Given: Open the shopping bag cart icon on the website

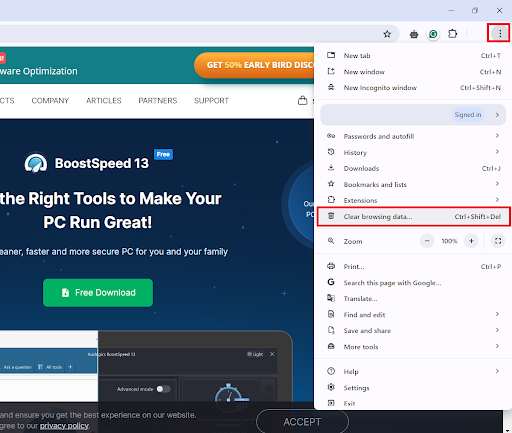Looking at the screenshot, I should point(302,100).
